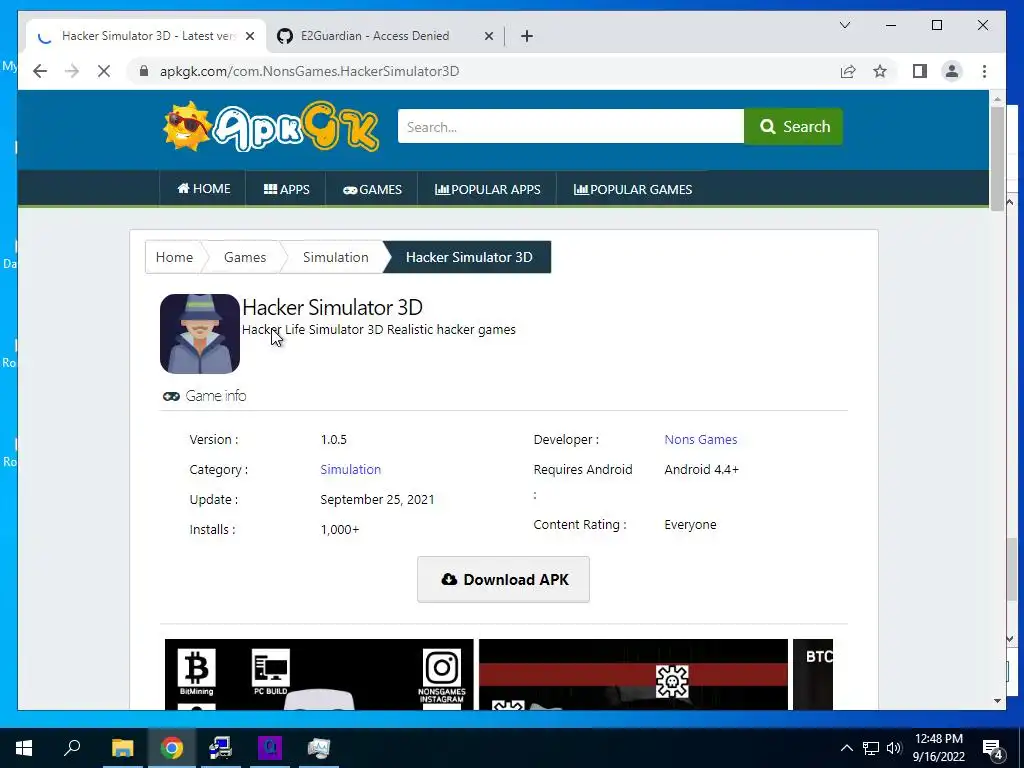Click the Game info section label
The width and height of the screenshot is (1024, 768).
tap(204, 396)
